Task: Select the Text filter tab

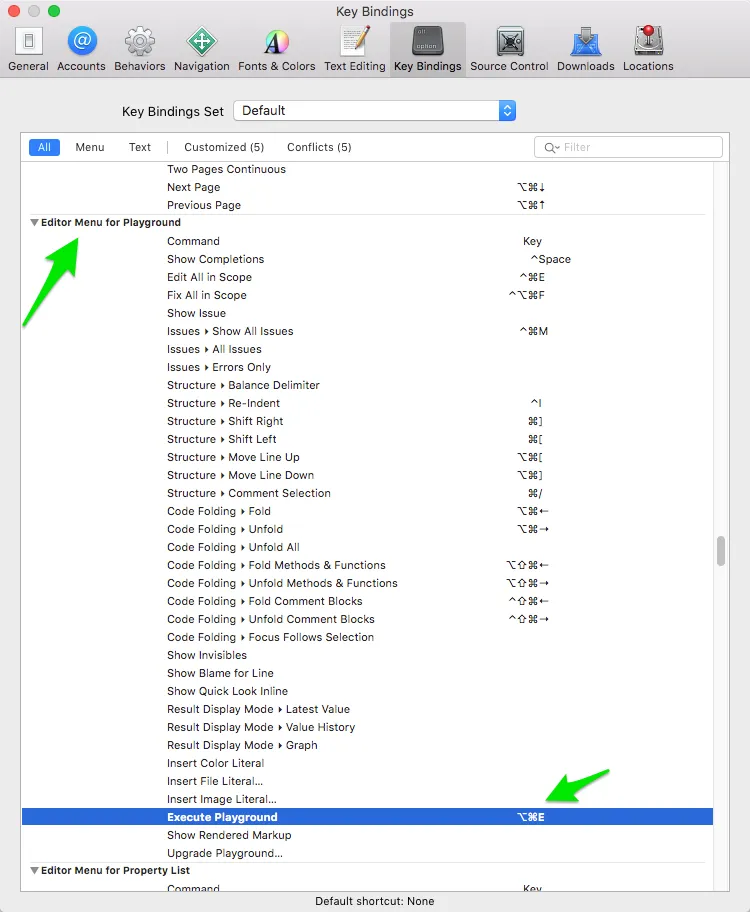Action: (140, 147)
